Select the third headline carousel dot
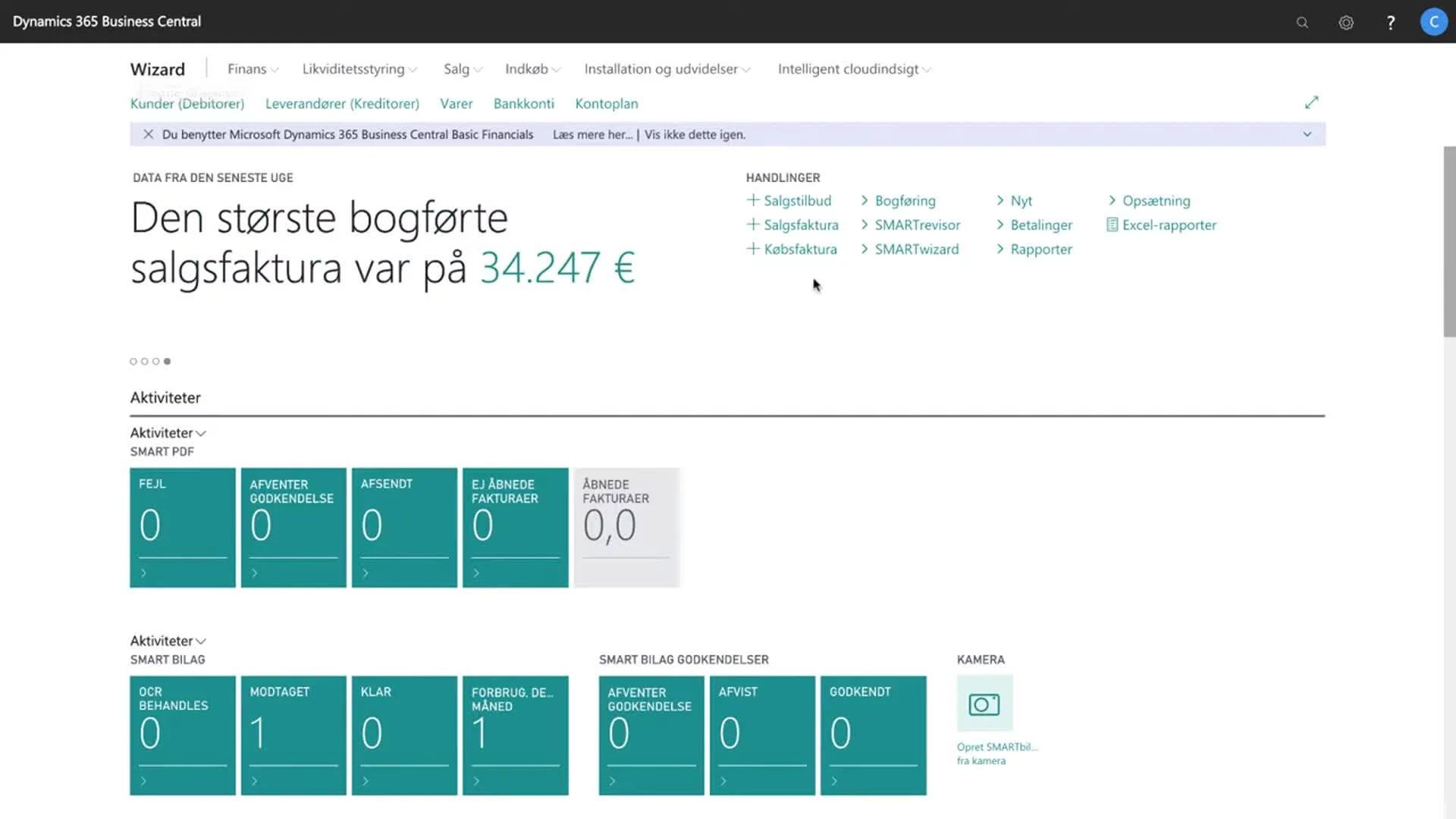The height and width of the screenshot is (819, 1456). point(156,361)
